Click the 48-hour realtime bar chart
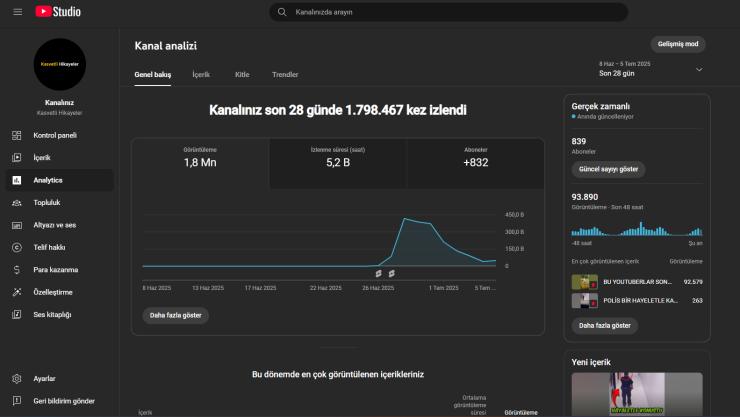Screen dimensions: 740x417 click(x=637, y=229)
